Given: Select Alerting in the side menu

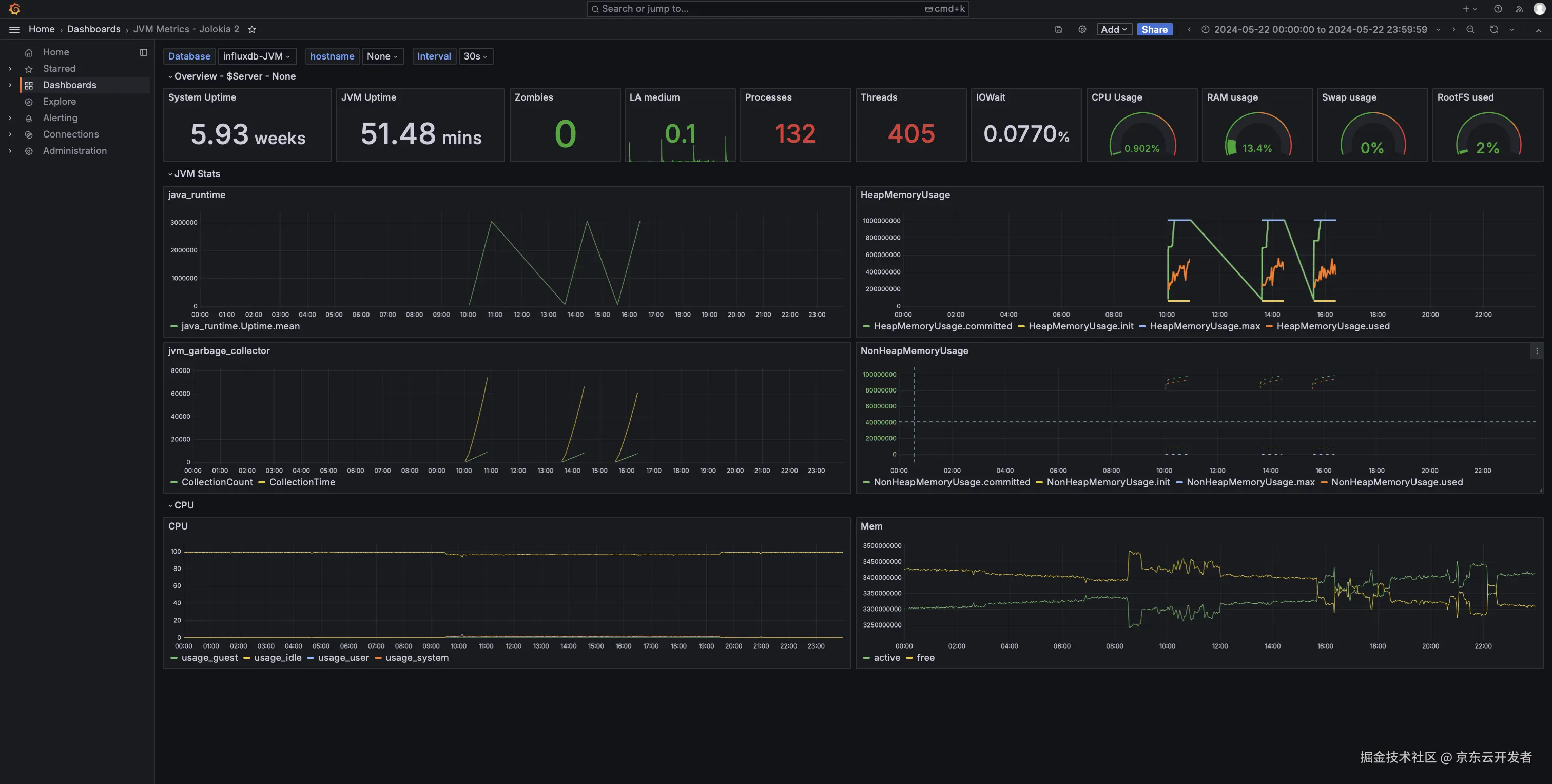Looking at the screenshot, I should pyautogui.click(x=60, y=118).
